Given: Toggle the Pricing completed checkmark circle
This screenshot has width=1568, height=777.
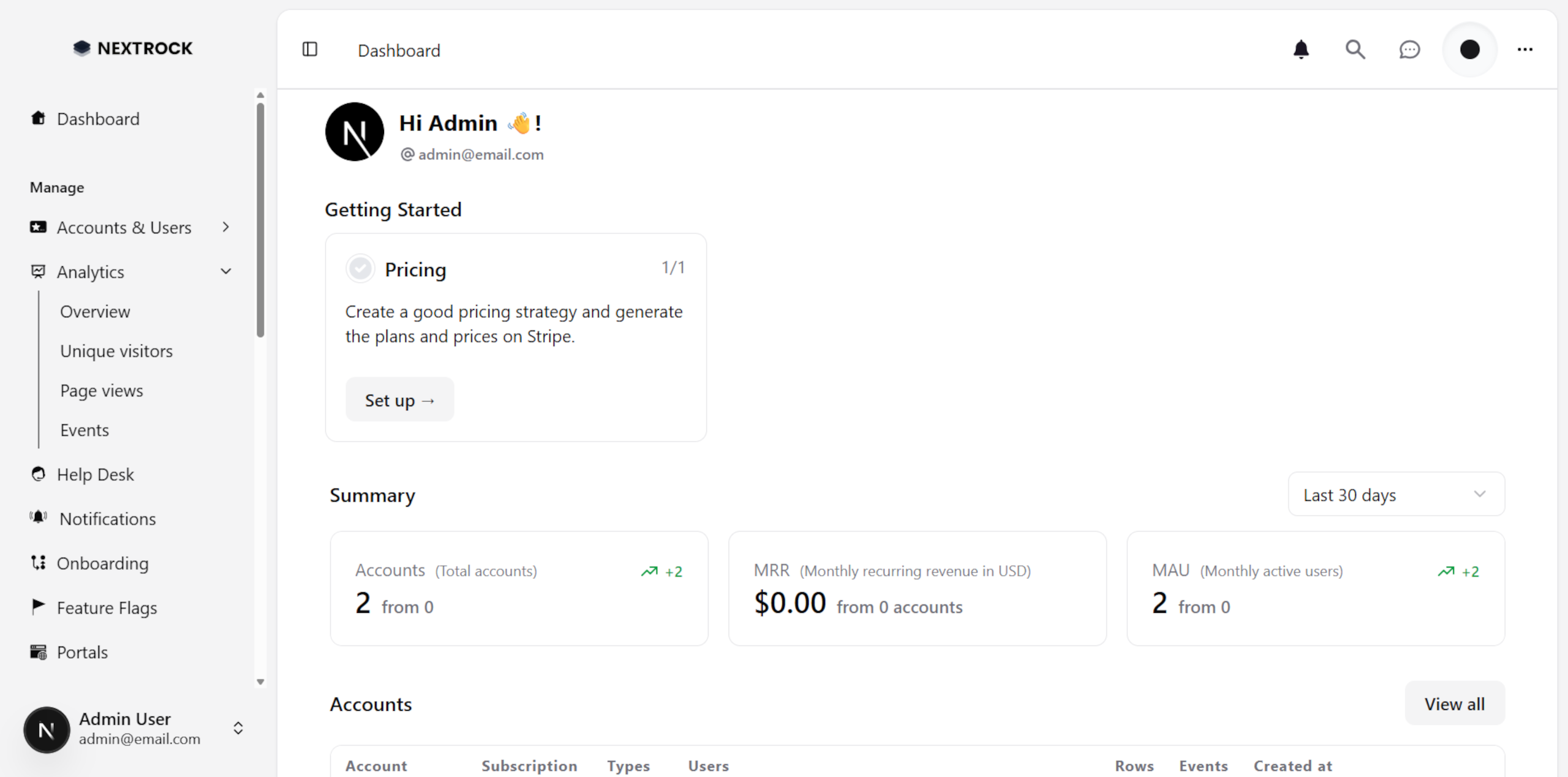Looking at the screenshot, I should (x=360, y=268).
